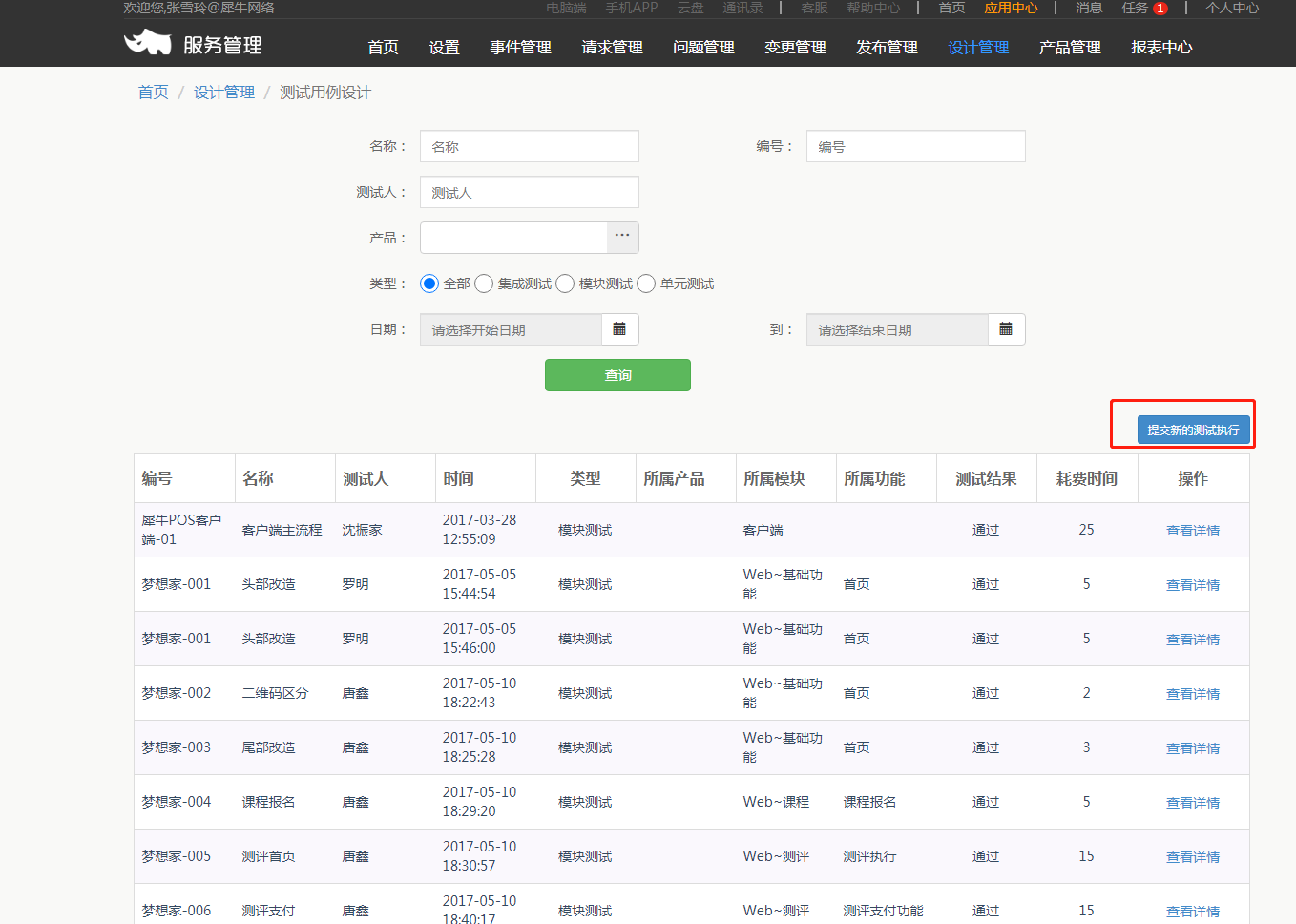Image resolution: width=1296 pixels, height=924 pixels.
Task: Click 首页 breadcrumb link
Action: pyautogui.click(x=153, y=92)
